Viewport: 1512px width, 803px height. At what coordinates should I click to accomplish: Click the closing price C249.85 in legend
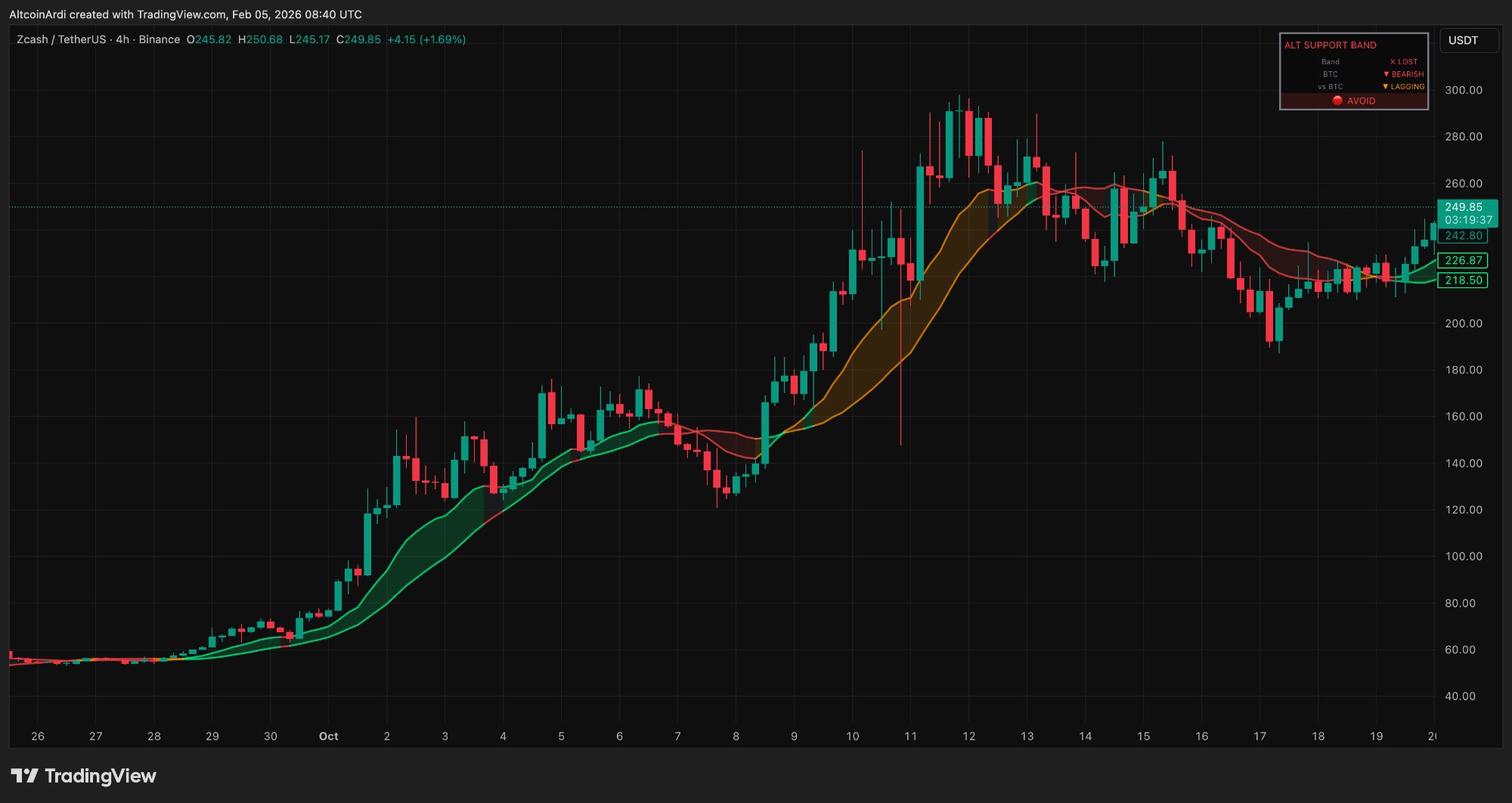click(358, 39)
